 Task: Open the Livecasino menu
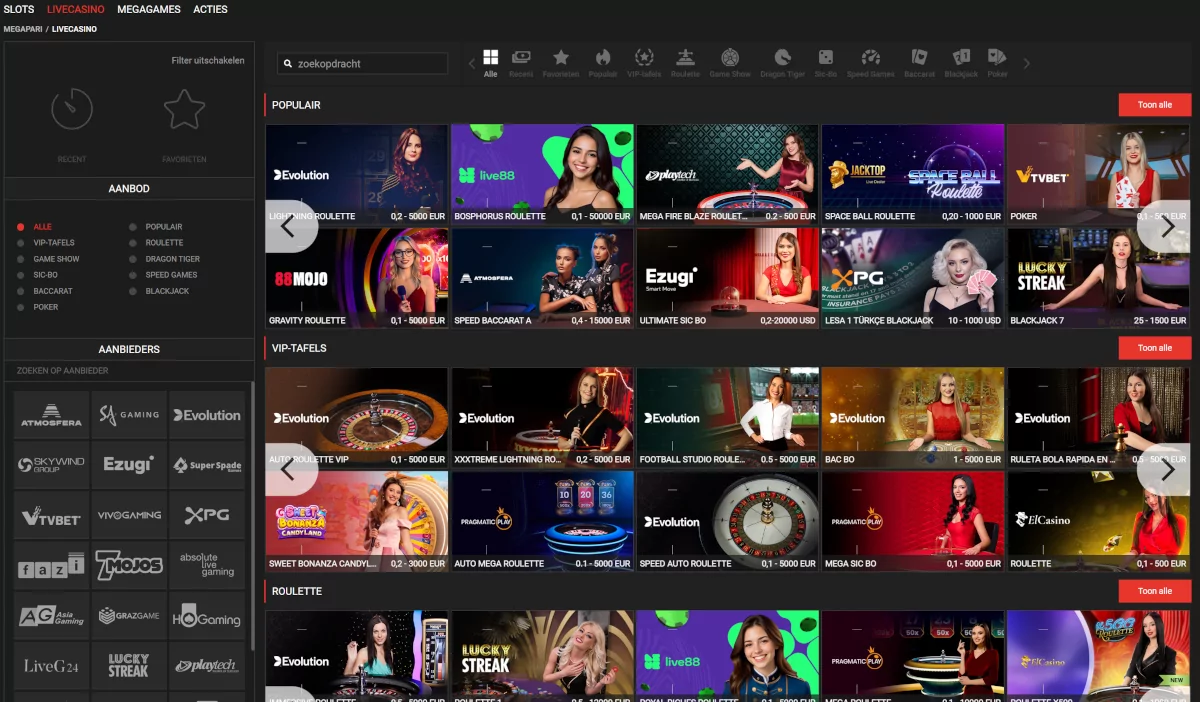tap(76, 9)
